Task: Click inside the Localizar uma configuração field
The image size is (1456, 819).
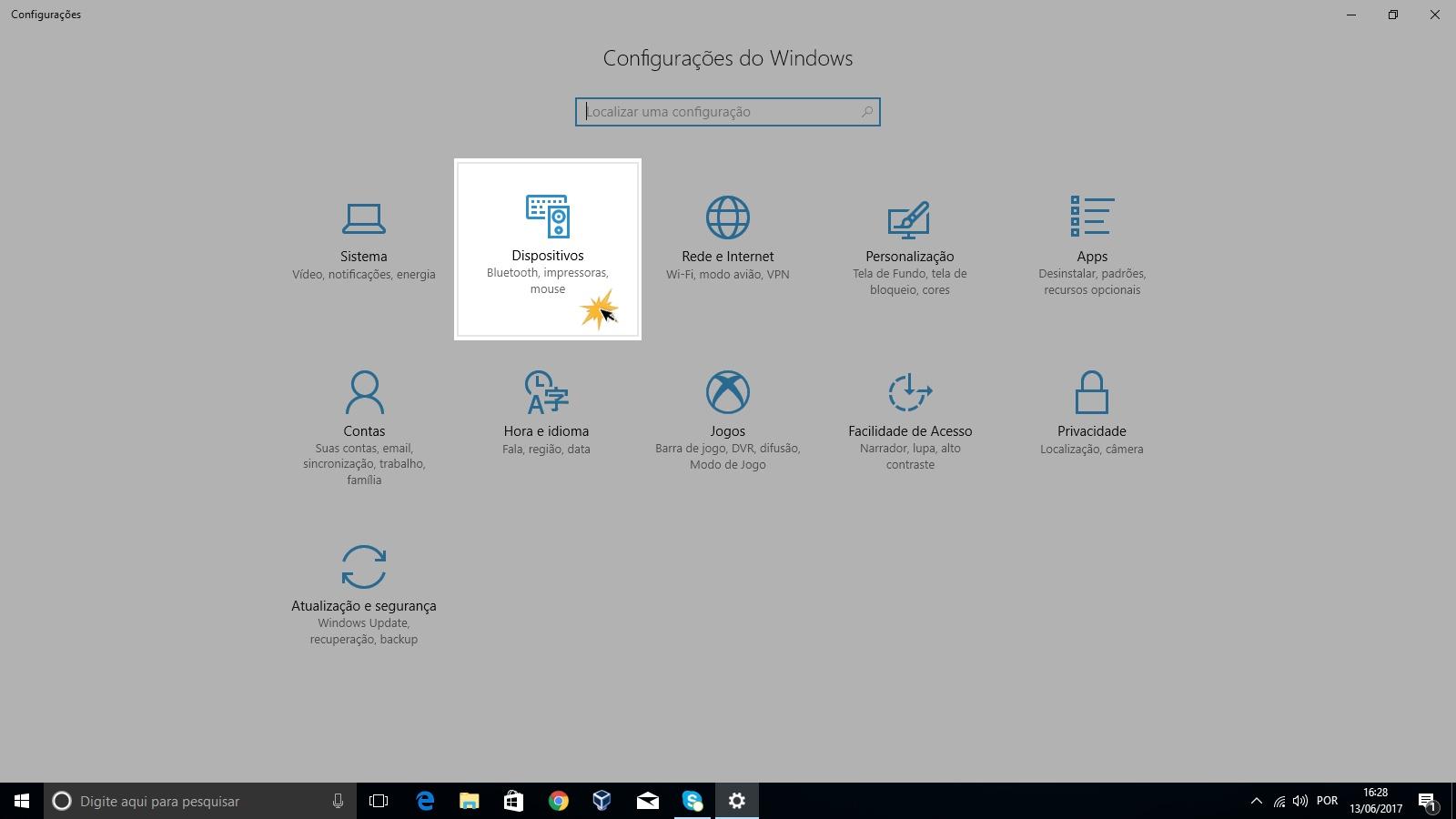Action: [x=727, y=112]
